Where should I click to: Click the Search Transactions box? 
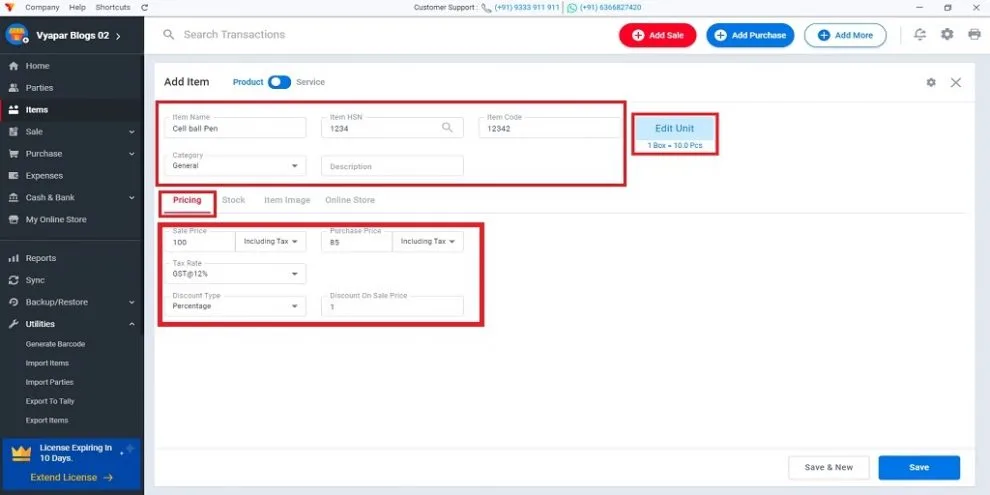[x=234, y=35]
